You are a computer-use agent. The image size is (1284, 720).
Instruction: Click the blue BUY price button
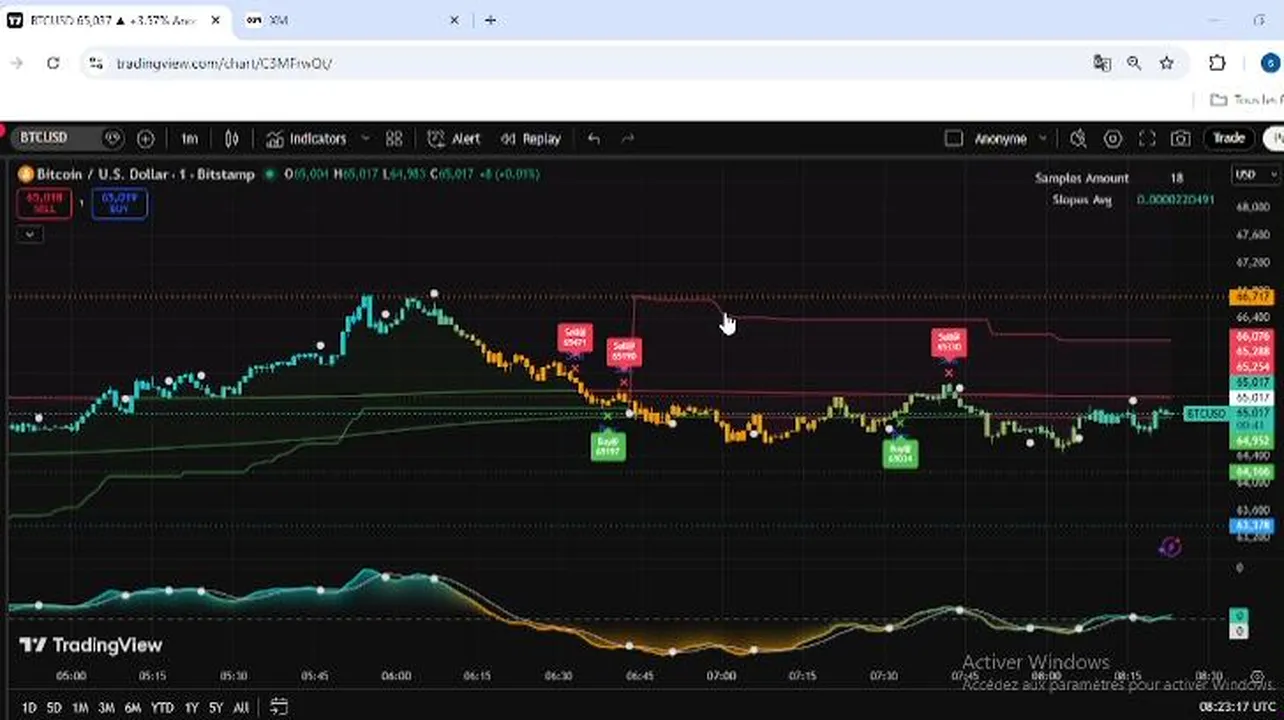[x=120, y=203]
